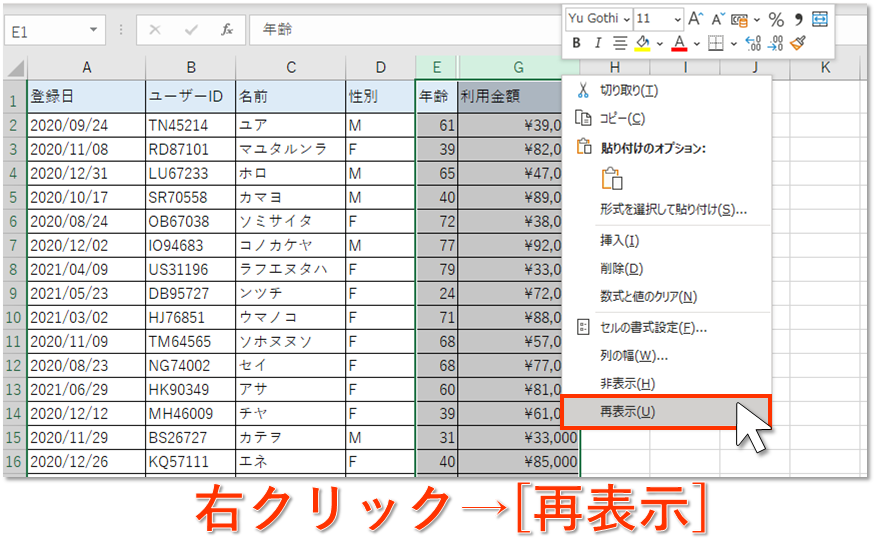Expand accounting format dropdown arrow
This screenshot has width=876, height=548.
[757, 20]
